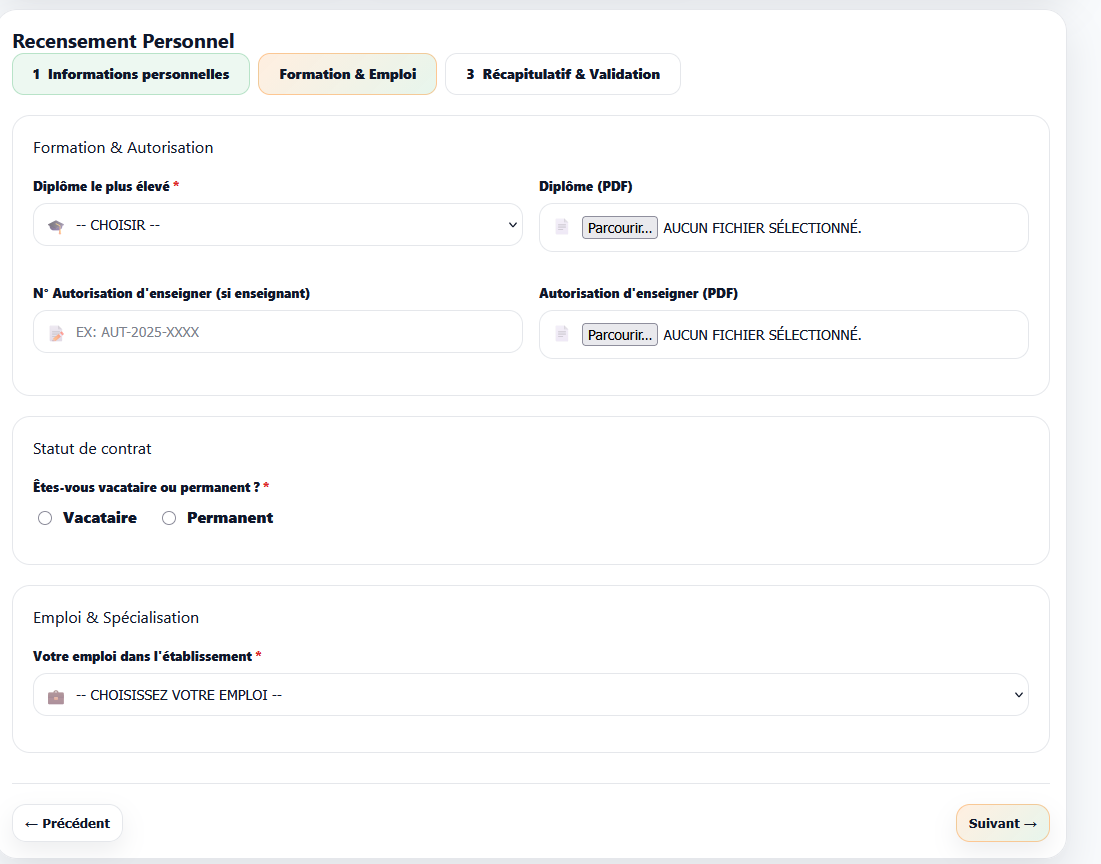Switch to Récapitulatif & Validation step

[563, 75]
